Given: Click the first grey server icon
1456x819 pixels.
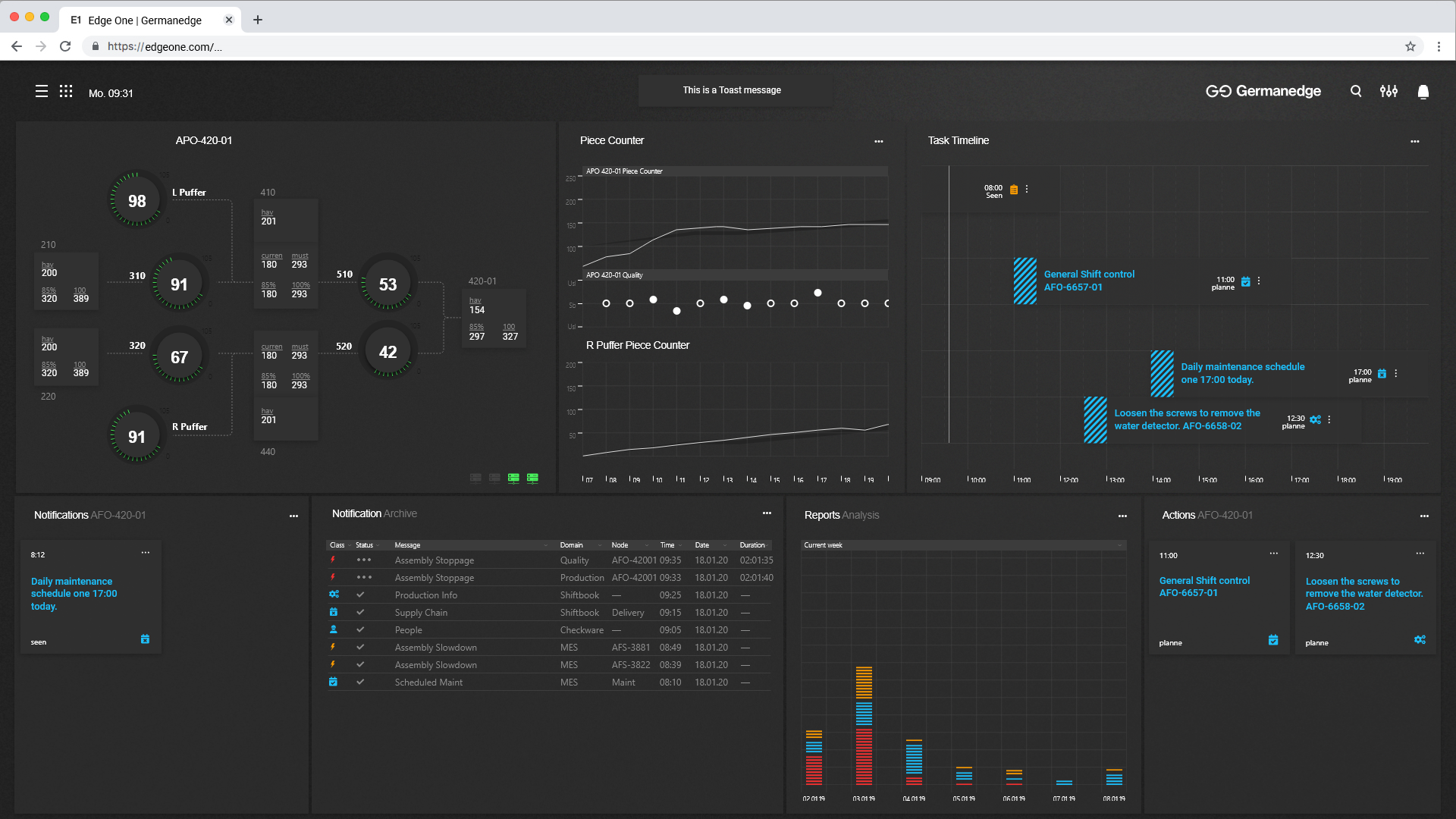Looking at the screenshot, I should [475, 478].
